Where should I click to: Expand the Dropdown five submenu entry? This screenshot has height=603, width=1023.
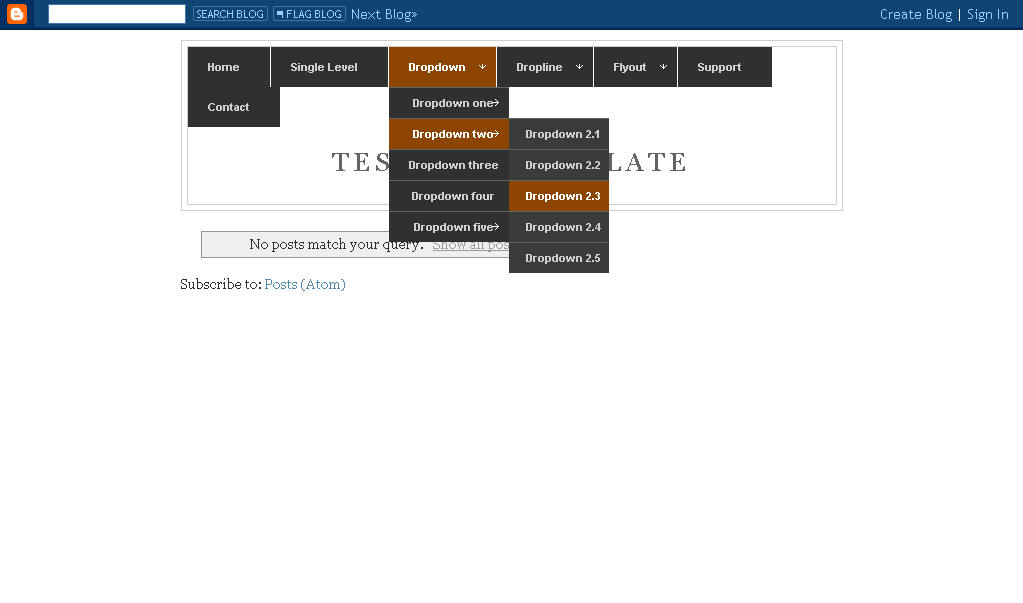[449, 227]
